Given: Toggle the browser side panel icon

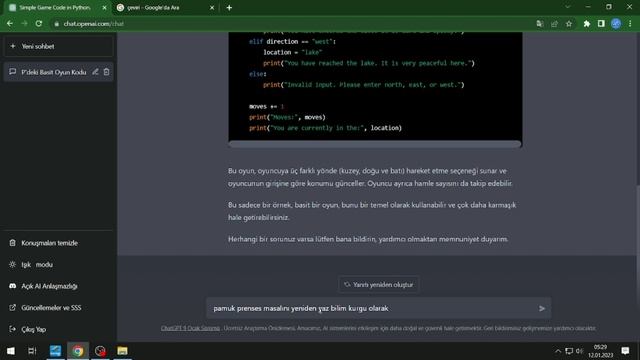Looking at the screenshot, I should [601, 24].
